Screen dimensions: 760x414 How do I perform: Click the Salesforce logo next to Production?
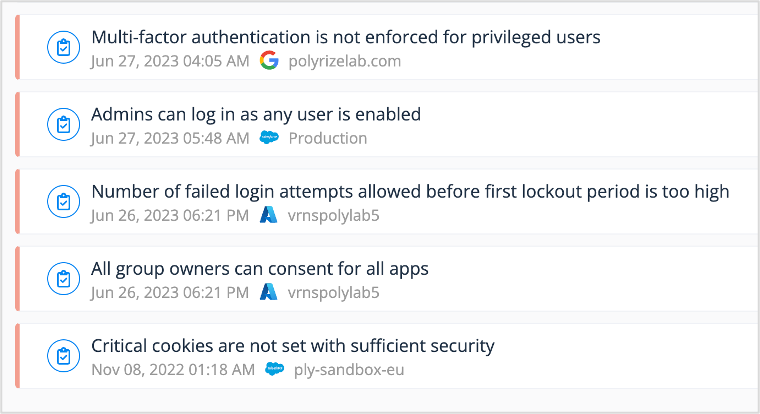pos(269,138)
